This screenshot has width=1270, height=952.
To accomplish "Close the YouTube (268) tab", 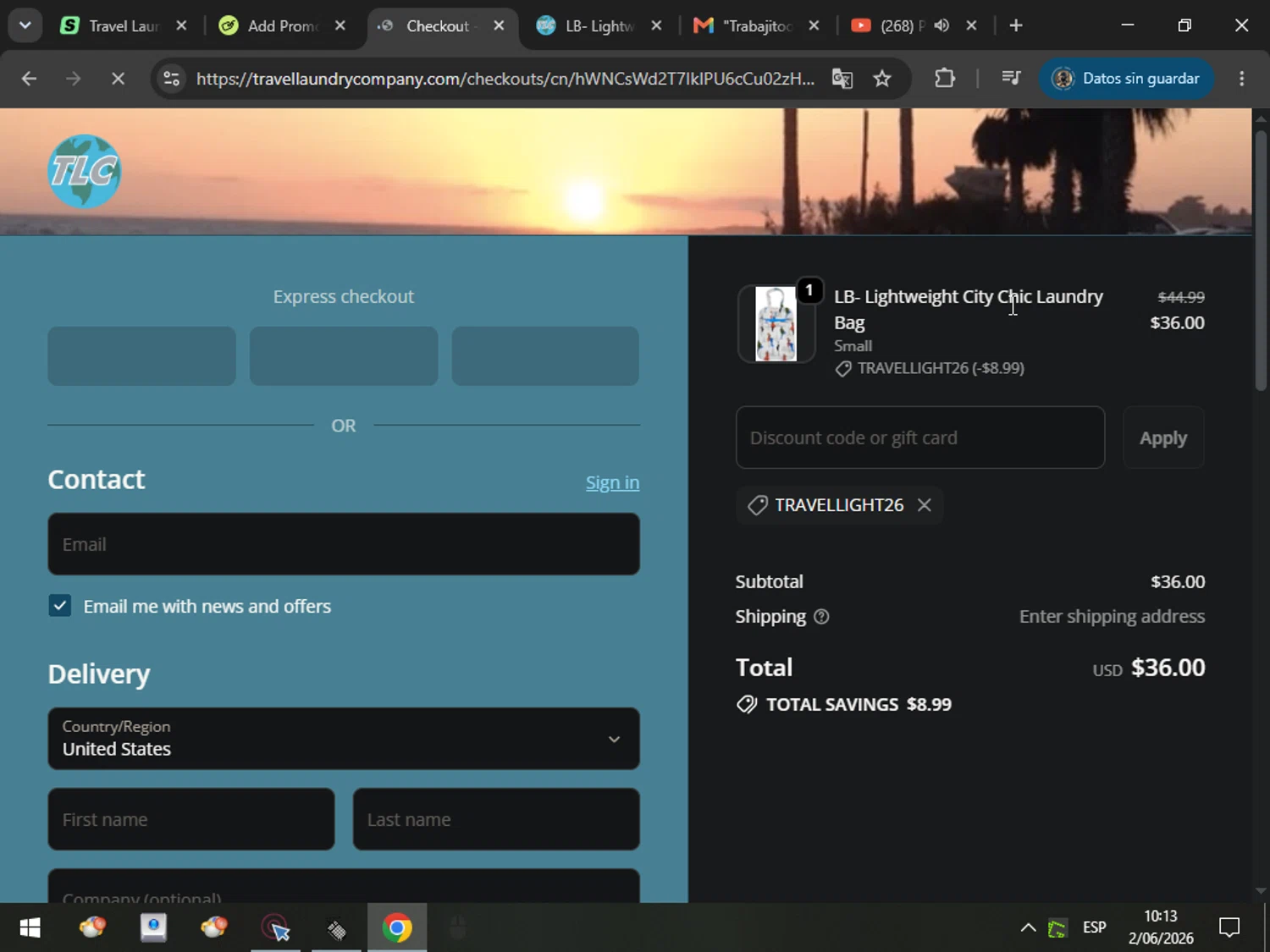I will tap(972, 25).
